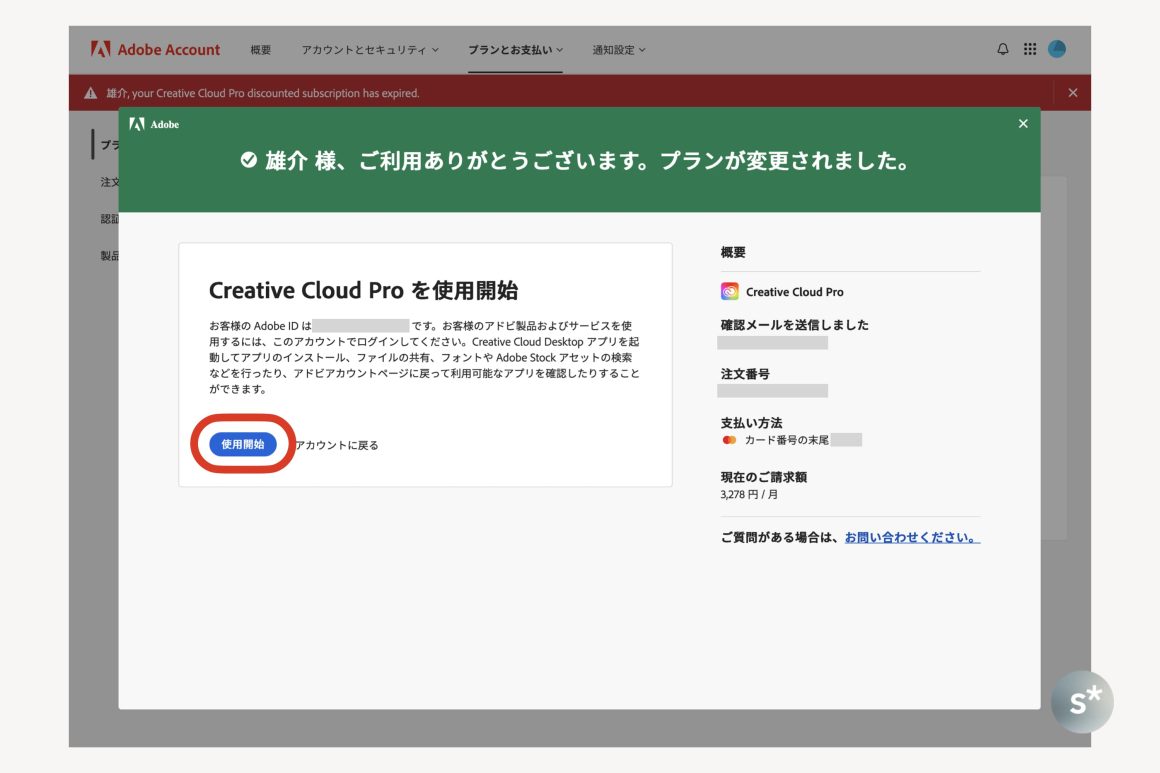The width and height of the screenshot is (1160, 773).
Task: Select the 製品 sidebar item
Action: pos(109,256)
